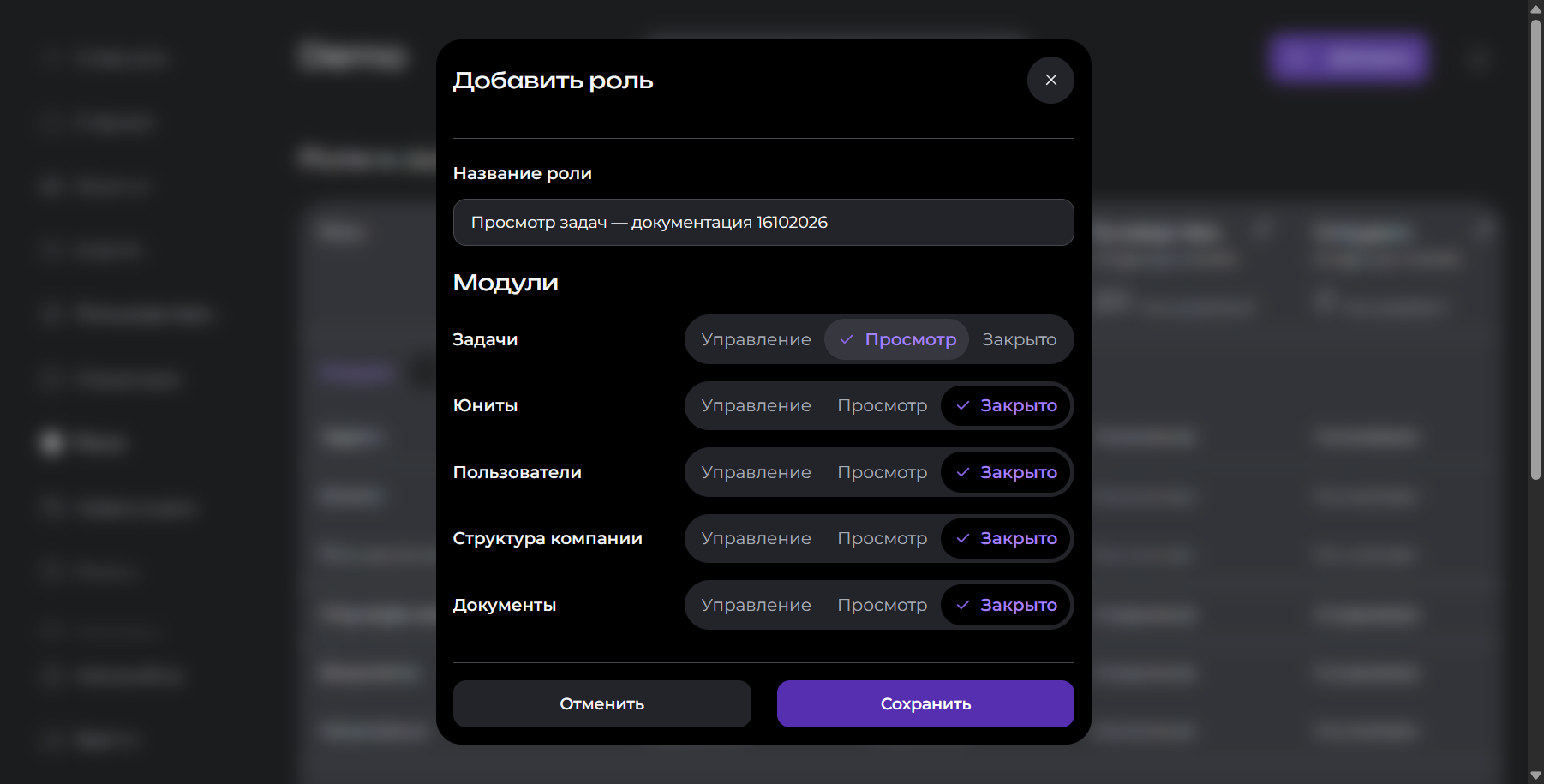Choose Просмотр for Документы
Image resolution: width=1544 pixels, height=784 pixels.
pyautogui.click(x=882, y=605)
